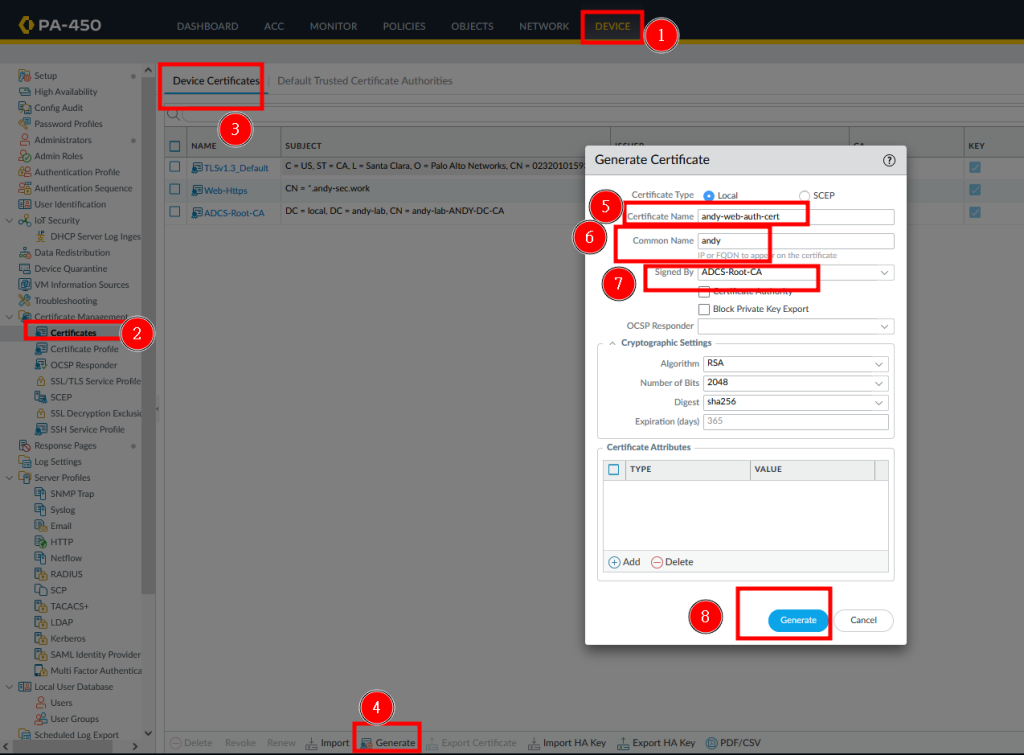Screen dimensions: 1024x755
Task: Collapse the Server Profiles tree node
Action: click(x=9, y=478)
